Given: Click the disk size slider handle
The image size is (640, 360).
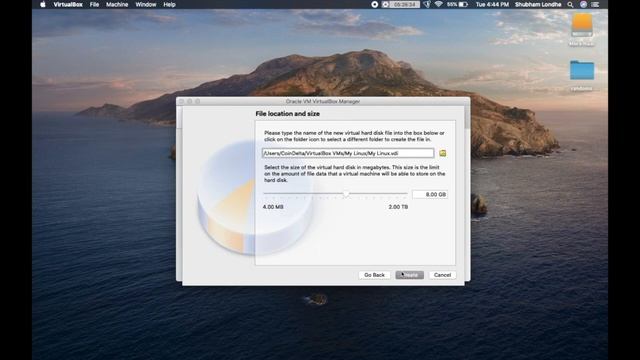Looking at the screenshot, I should [346, 194].
